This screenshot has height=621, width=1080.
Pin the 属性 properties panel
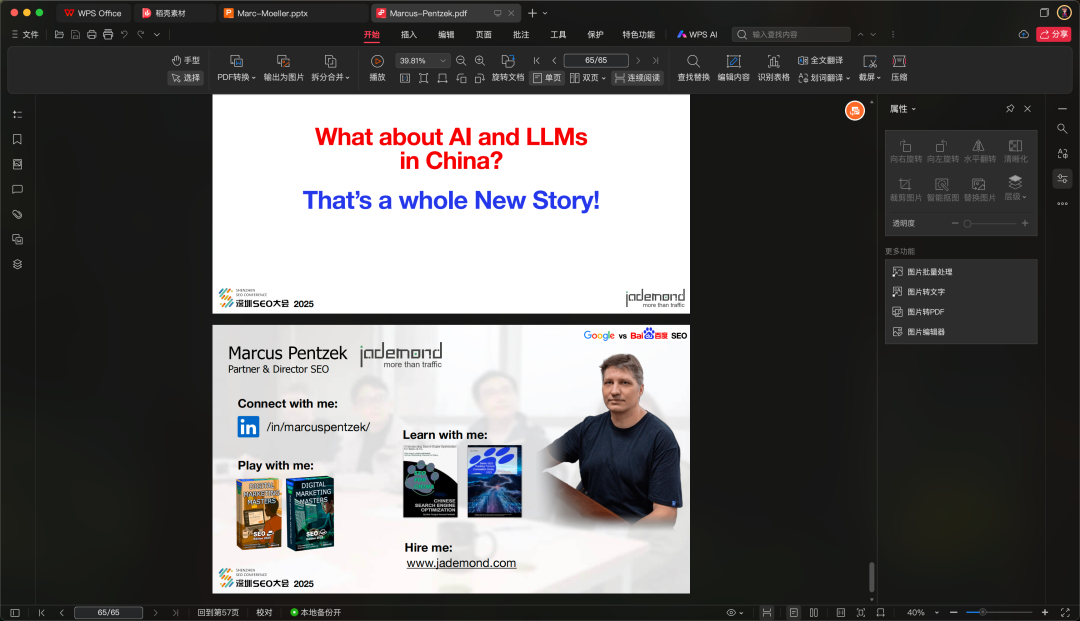[x=1010, y=109]
